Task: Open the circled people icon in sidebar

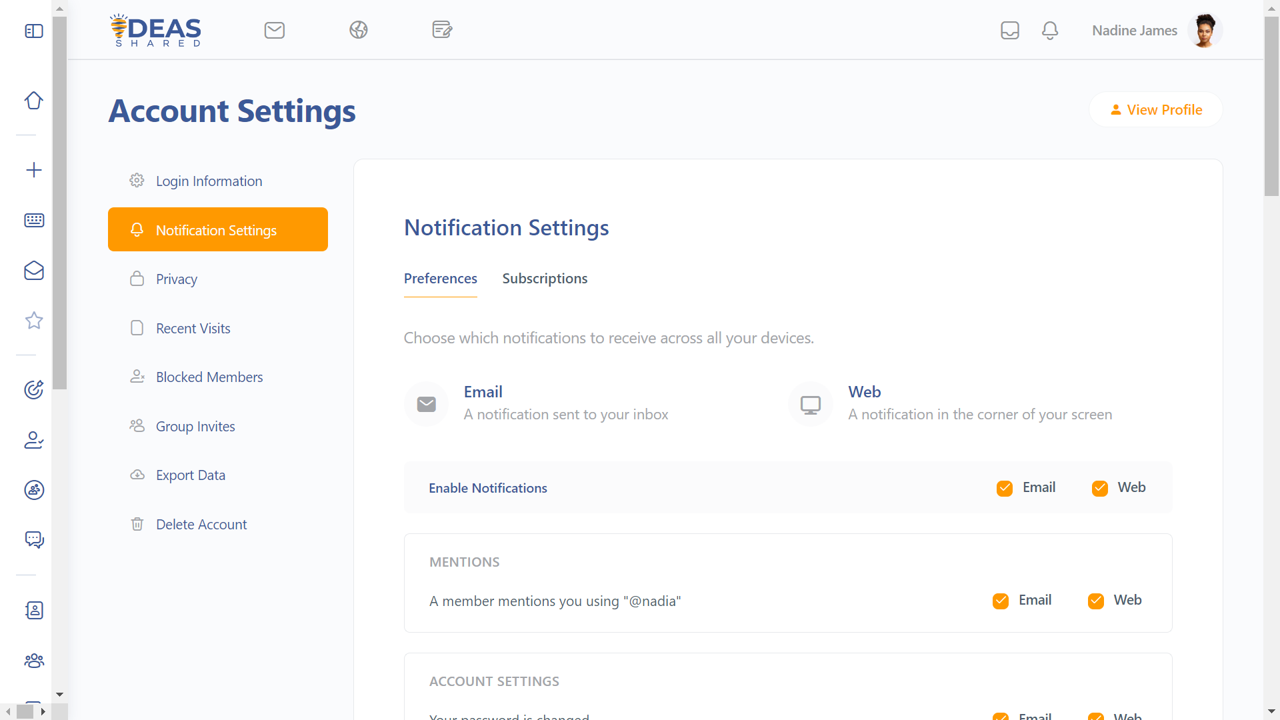Action: click(34, 490)
